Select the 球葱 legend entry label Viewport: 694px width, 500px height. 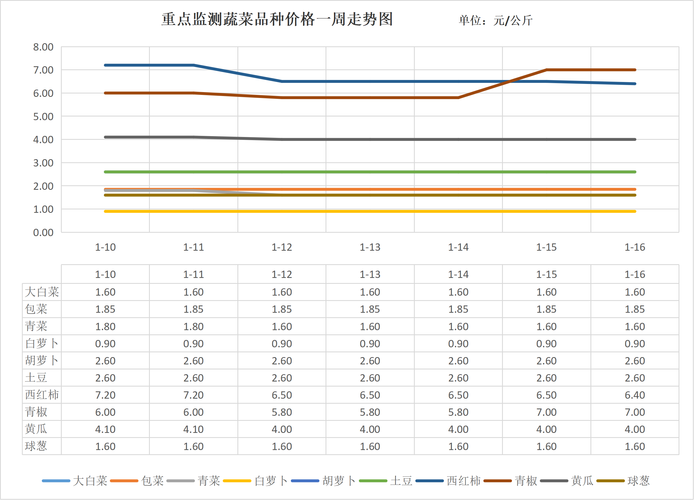[639, 481]
